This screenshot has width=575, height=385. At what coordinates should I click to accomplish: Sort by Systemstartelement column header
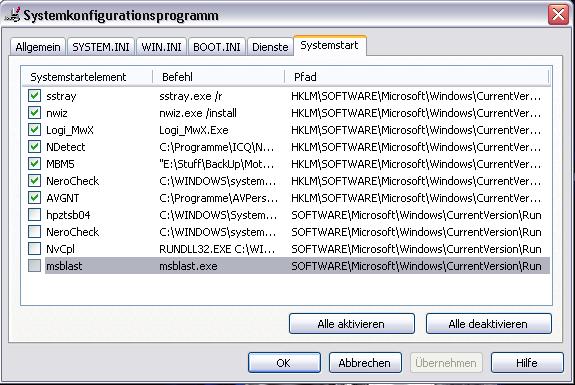[x=87, y=77]
